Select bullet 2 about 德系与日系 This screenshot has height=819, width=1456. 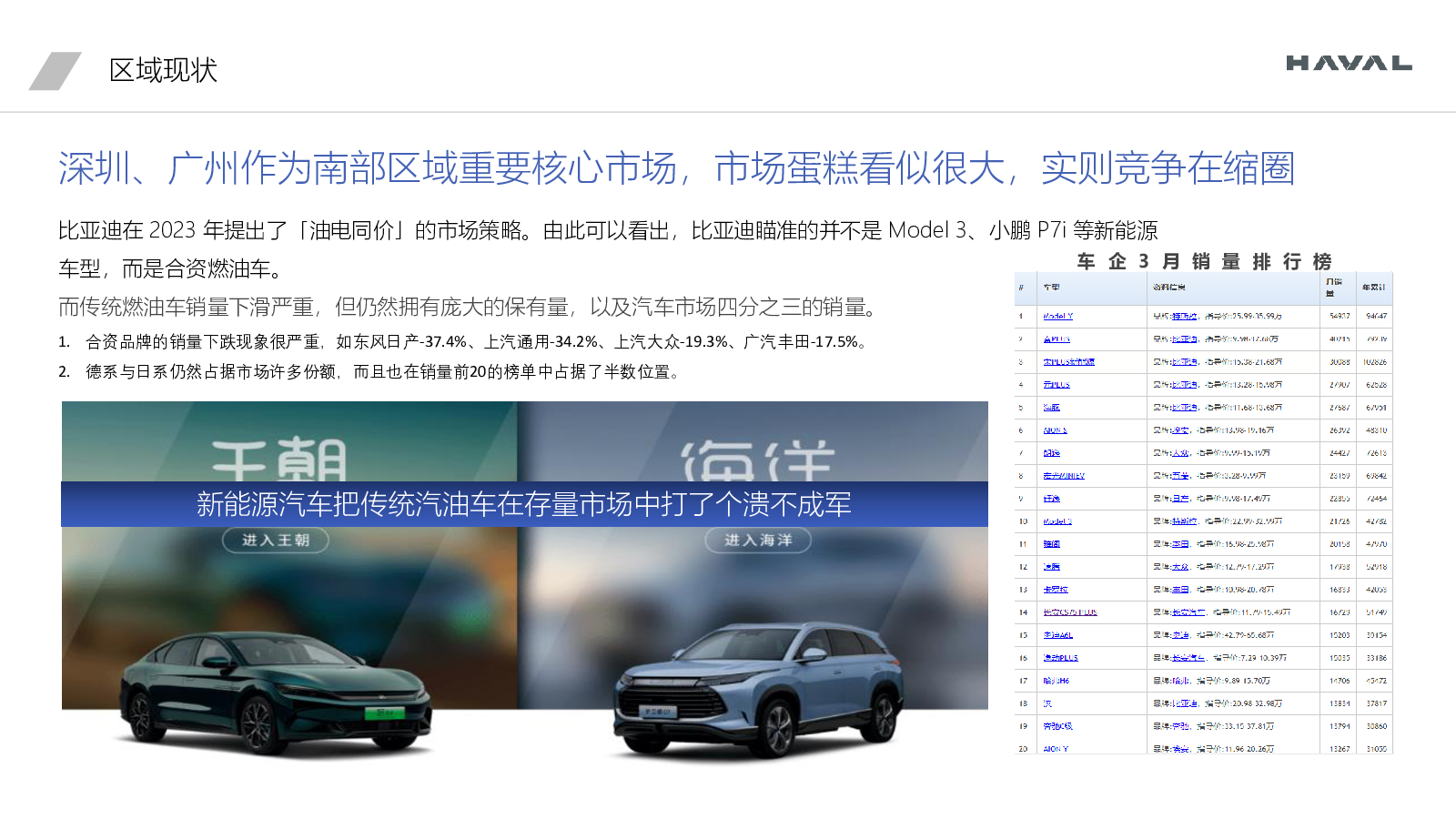click(x=370, y=371)
